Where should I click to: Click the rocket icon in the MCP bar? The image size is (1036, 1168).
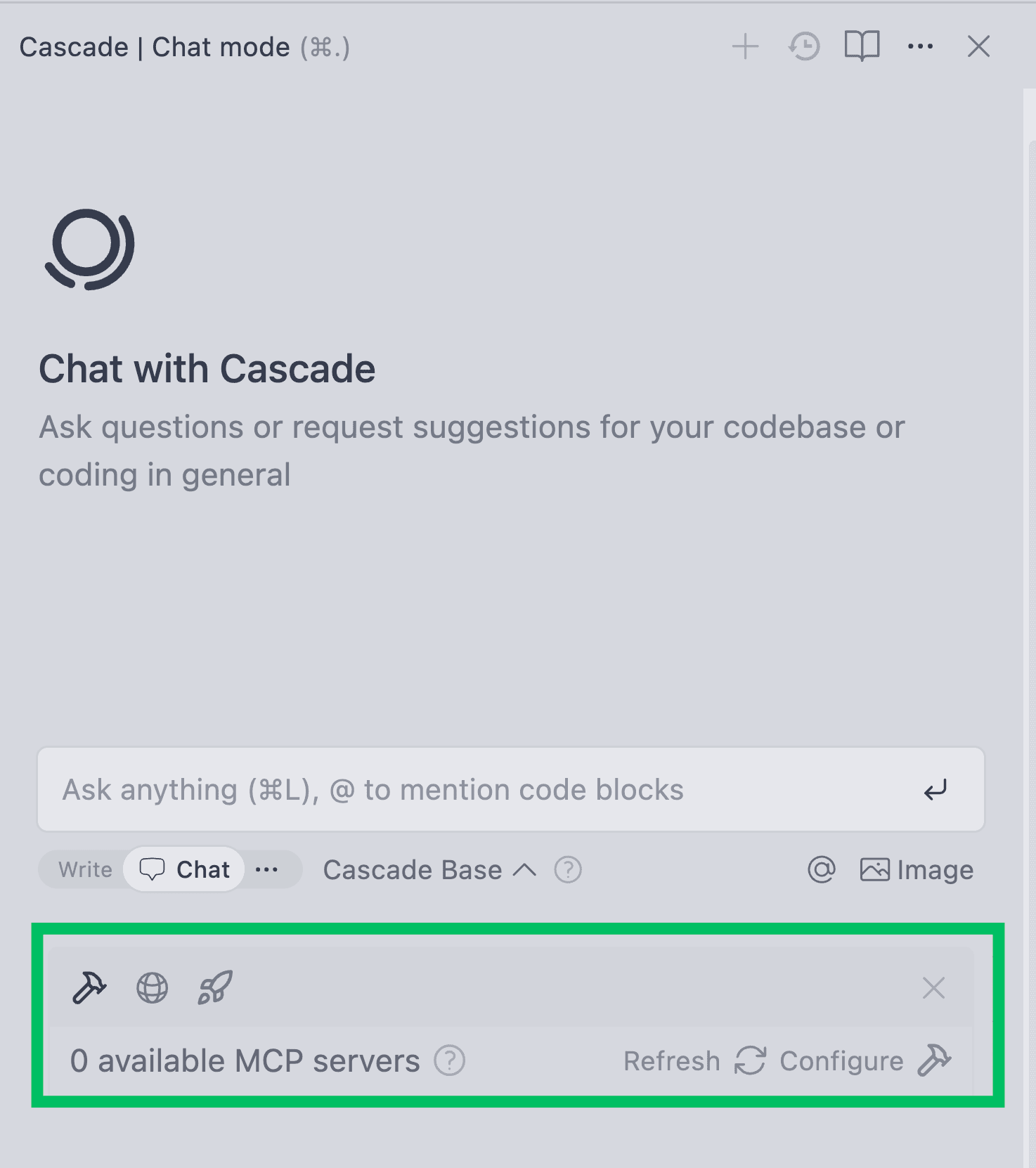point(213,988)
